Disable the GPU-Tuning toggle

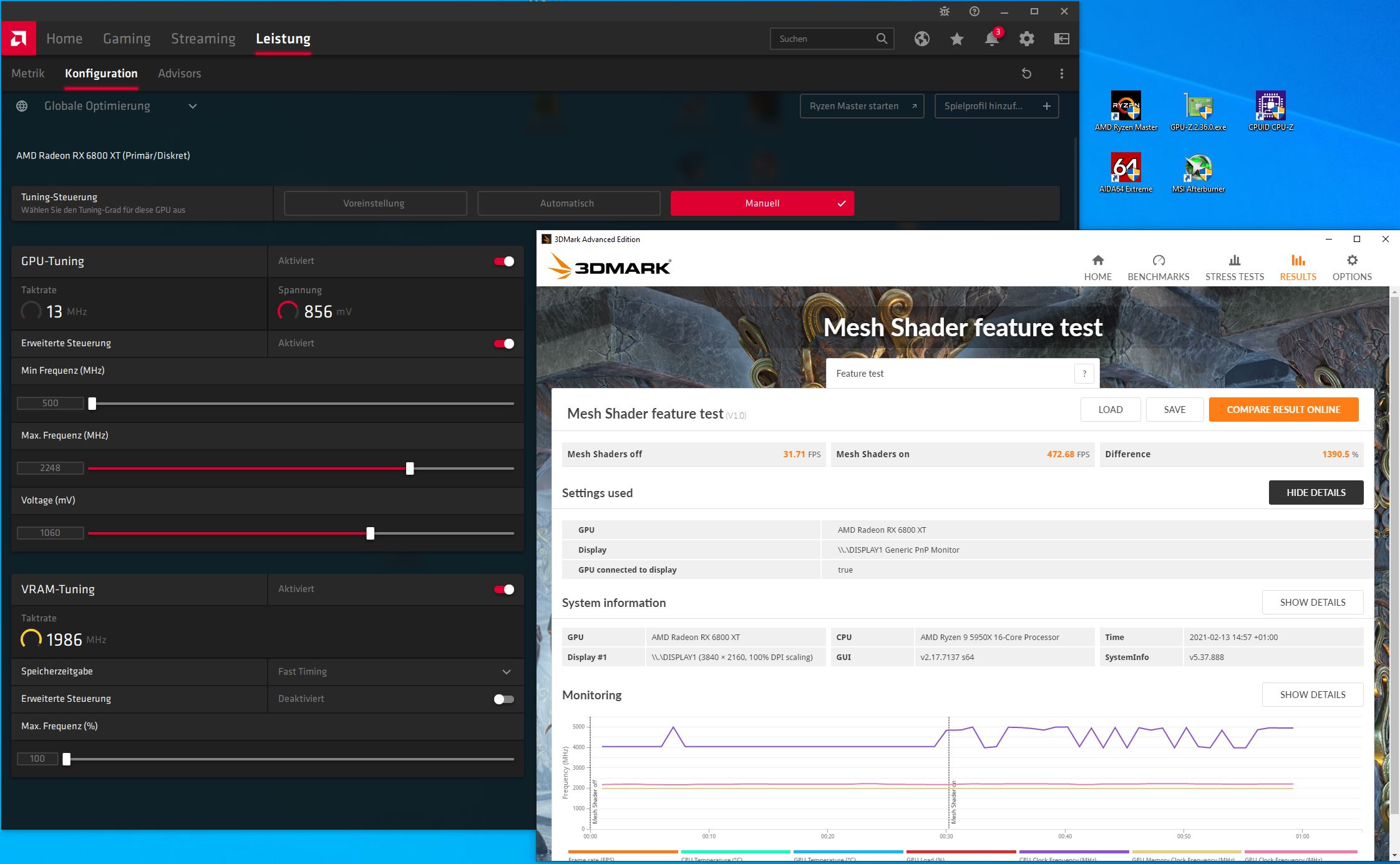[x=504, y=261]
